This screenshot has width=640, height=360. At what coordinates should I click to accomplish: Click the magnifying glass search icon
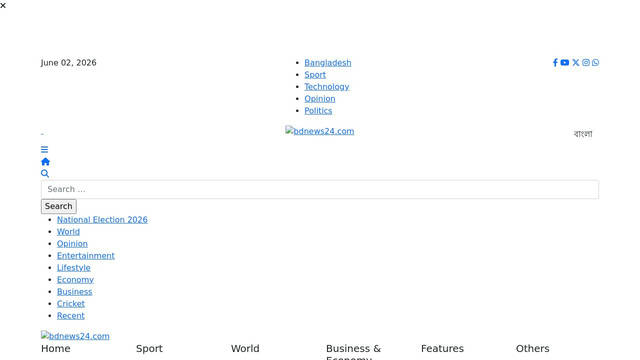[x=45, y=174]
